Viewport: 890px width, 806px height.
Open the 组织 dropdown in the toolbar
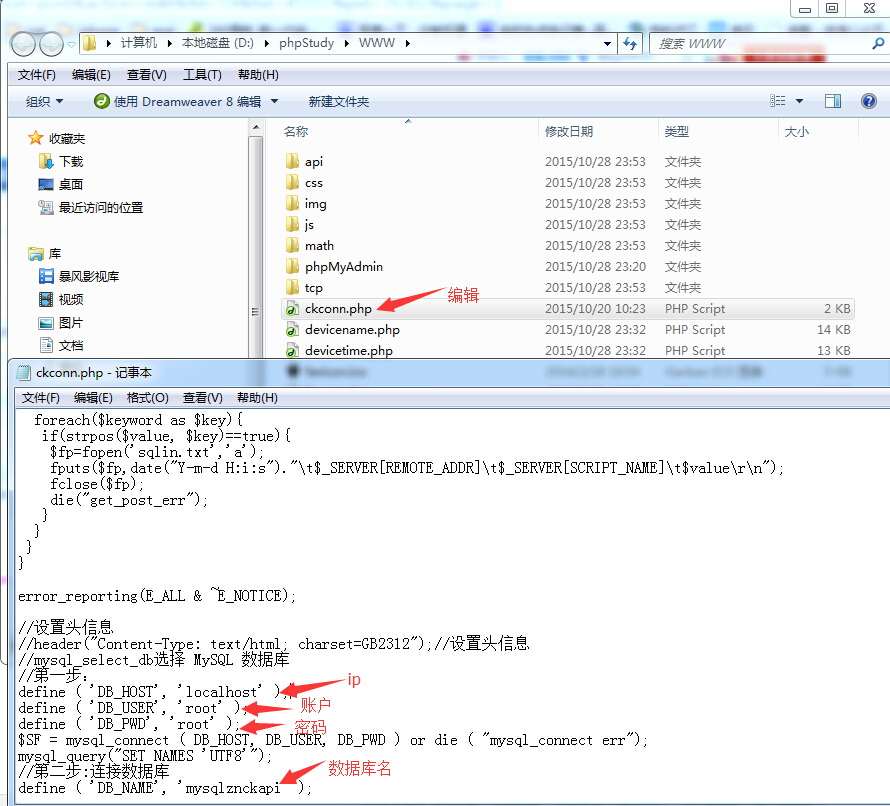click(44, 102)
